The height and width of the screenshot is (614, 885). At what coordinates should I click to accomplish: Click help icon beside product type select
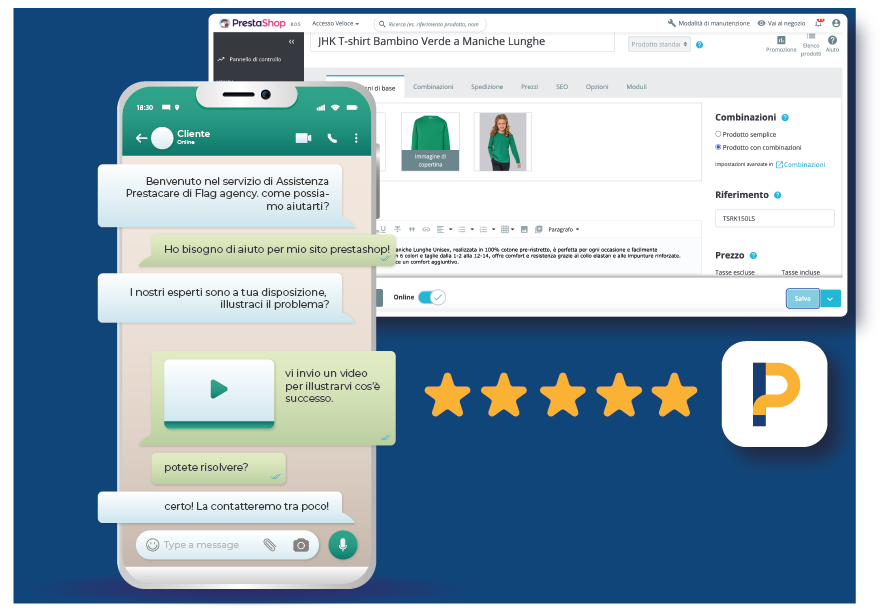coord(699,45)
